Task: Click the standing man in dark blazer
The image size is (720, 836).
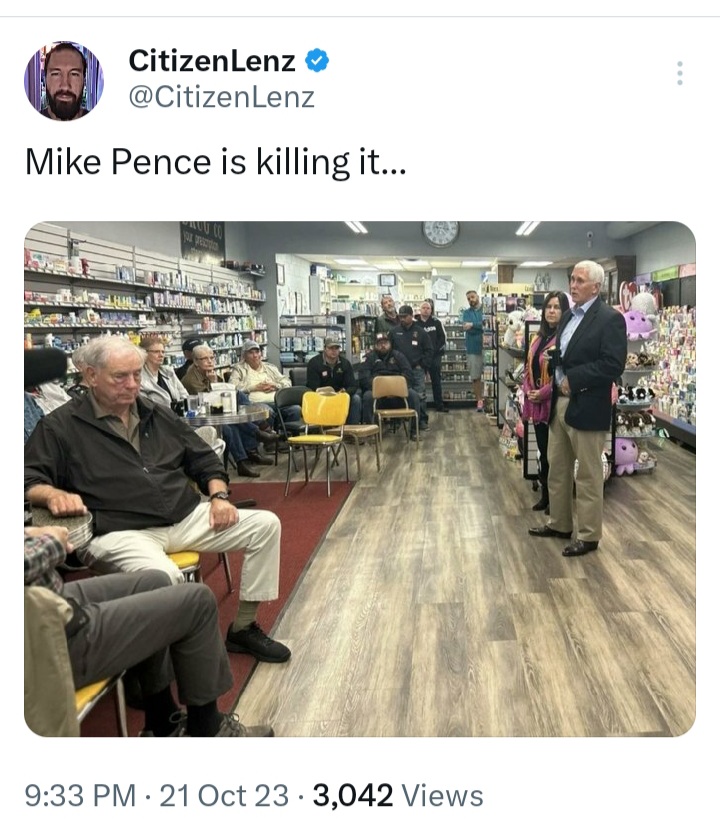Action: coord(579,408)
